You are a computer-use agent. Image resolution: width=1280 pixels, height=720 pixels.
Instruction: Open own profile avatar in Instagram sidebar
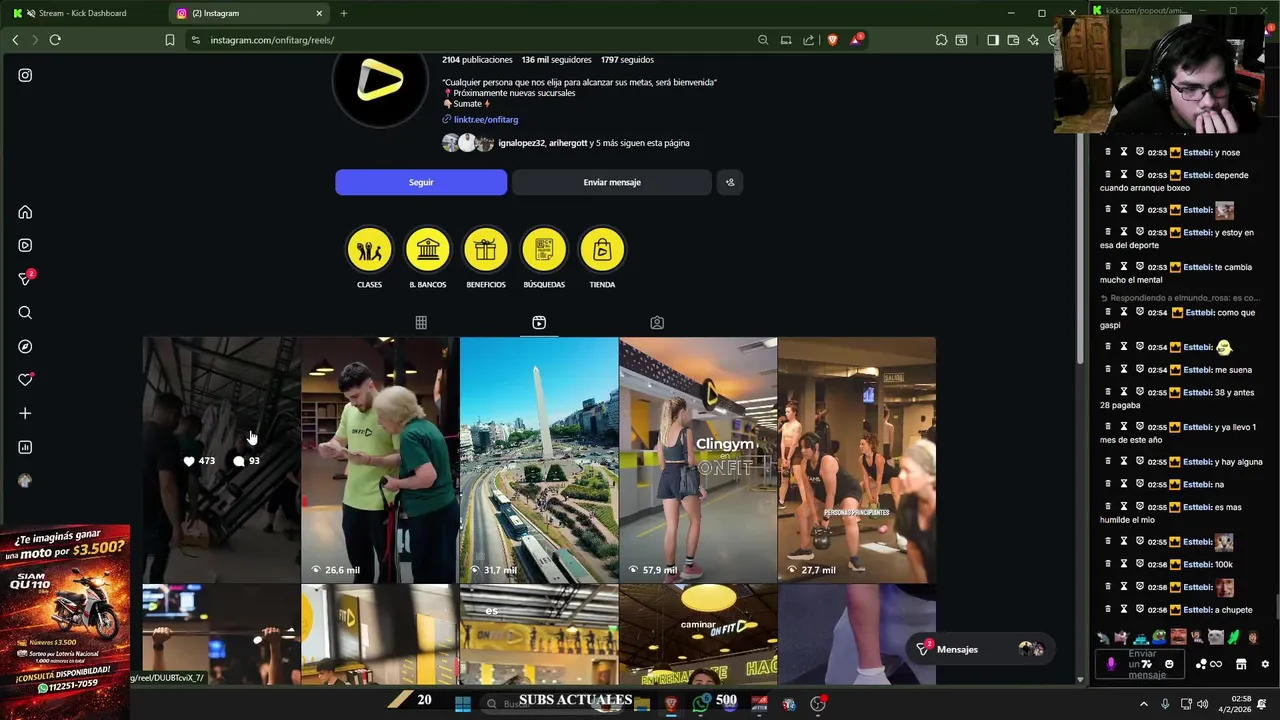[x=25, y=481]
